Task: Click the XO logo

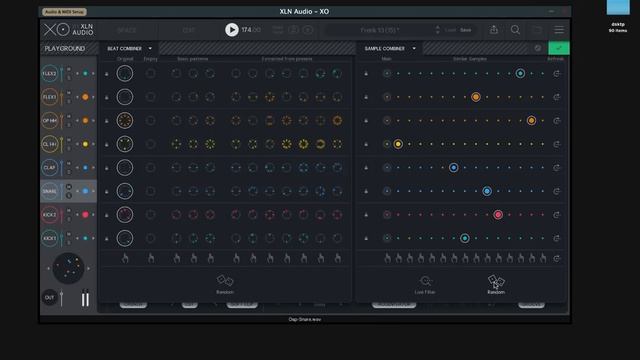Action: 57,29
